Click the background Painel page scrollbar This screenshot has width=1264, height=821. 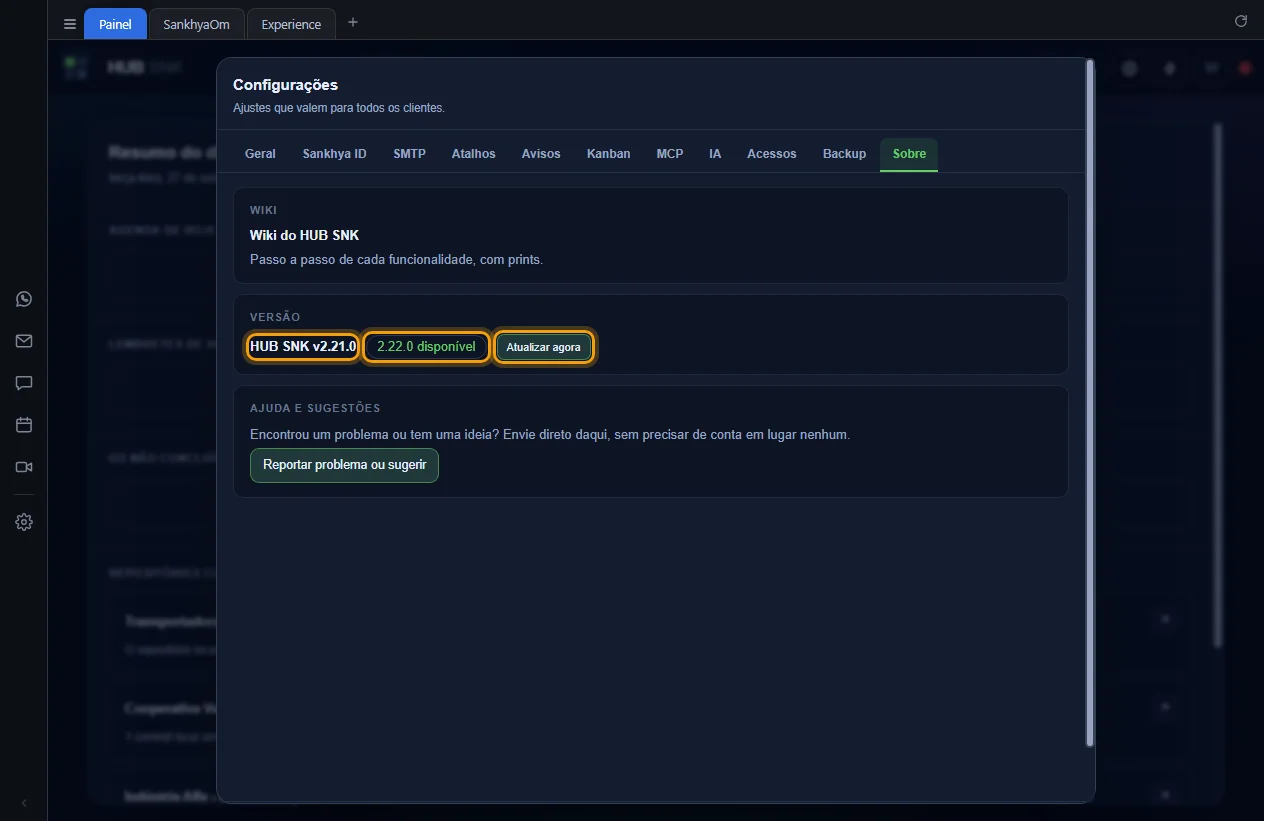click(x=1217, y=385)
